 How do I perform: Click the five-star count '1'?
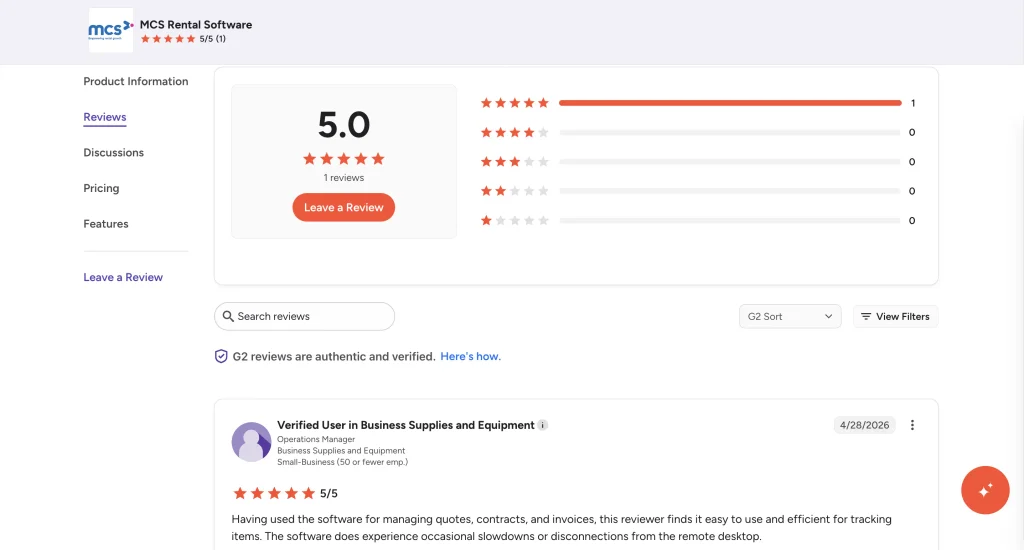click(913, 103)
